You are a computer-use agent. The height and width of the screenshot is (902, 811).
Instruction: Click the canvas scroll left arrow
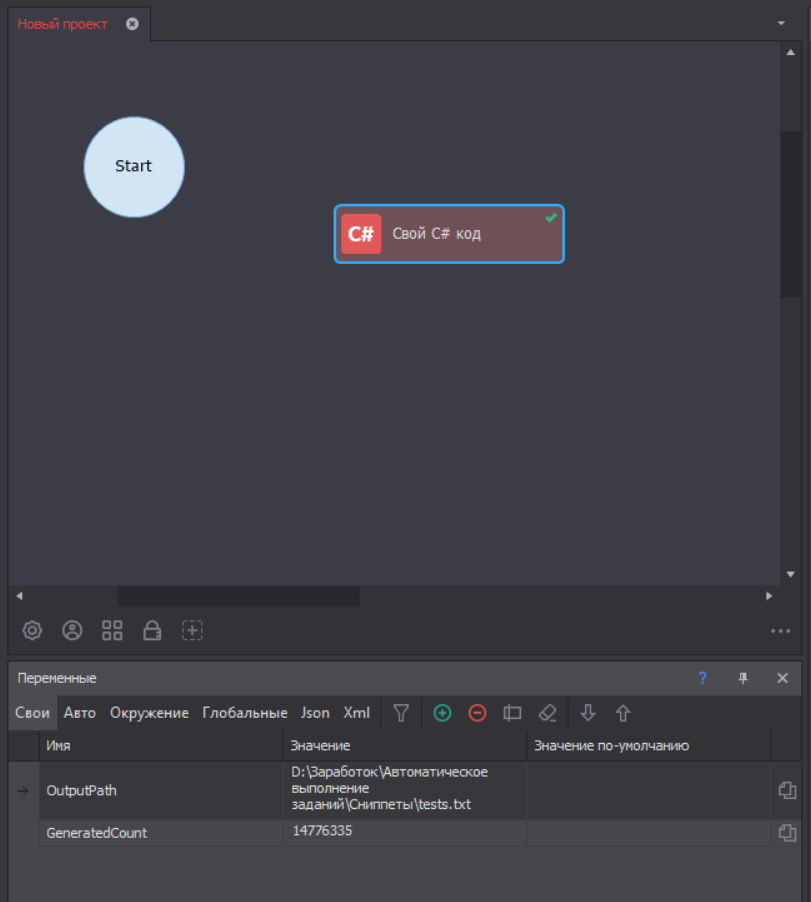(x=19, y=596)
